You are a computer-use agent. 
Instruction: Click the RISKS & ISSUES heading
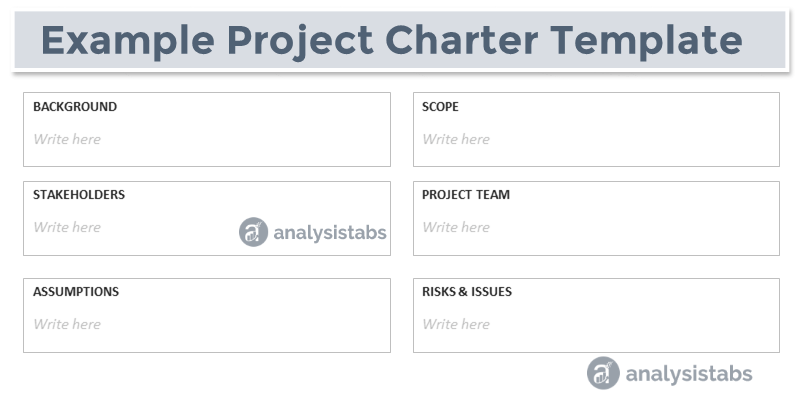(x=467, y=292)
